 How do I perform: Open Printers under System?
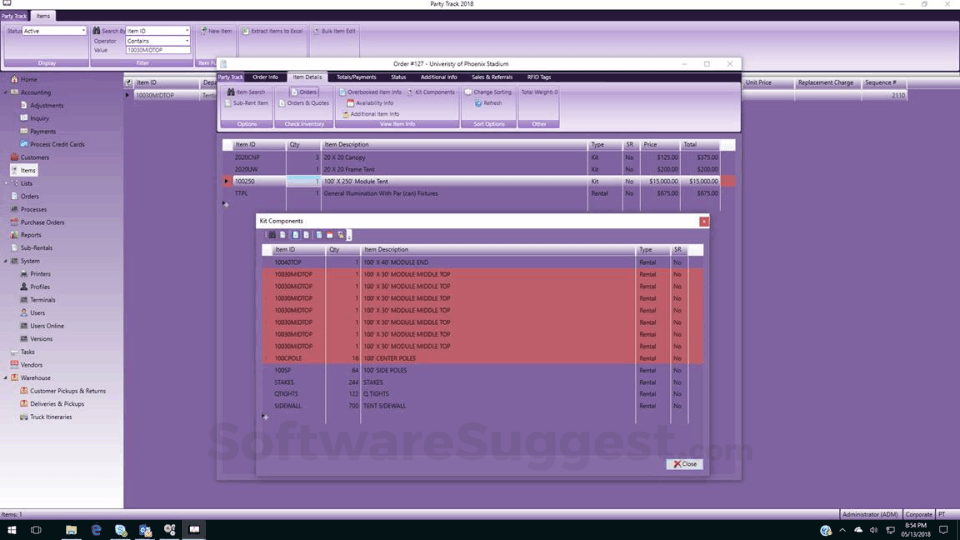pyautogui.click(x=35, y=274)
